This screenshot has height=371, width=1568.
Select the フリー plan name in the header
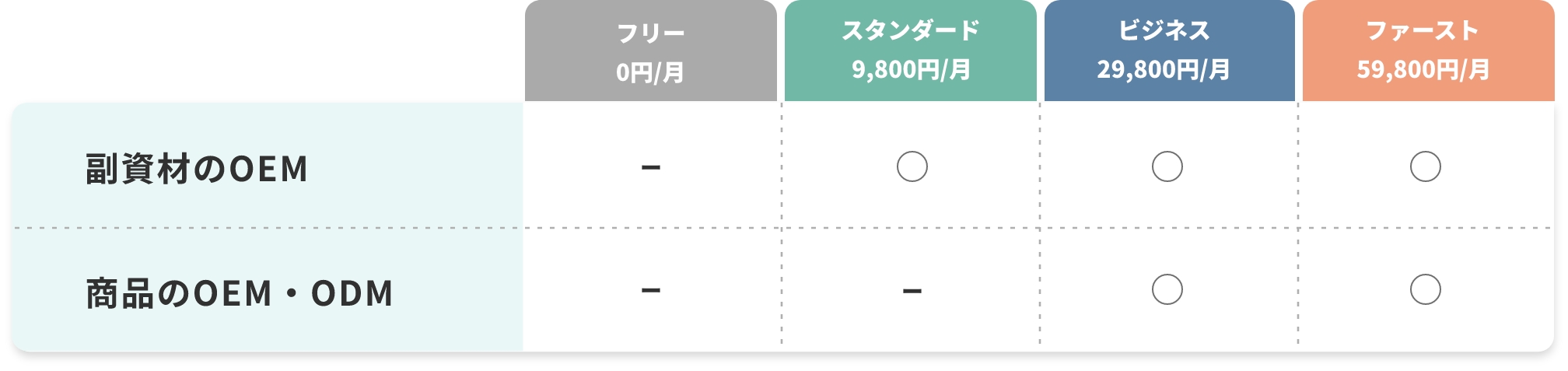point(650,33)
